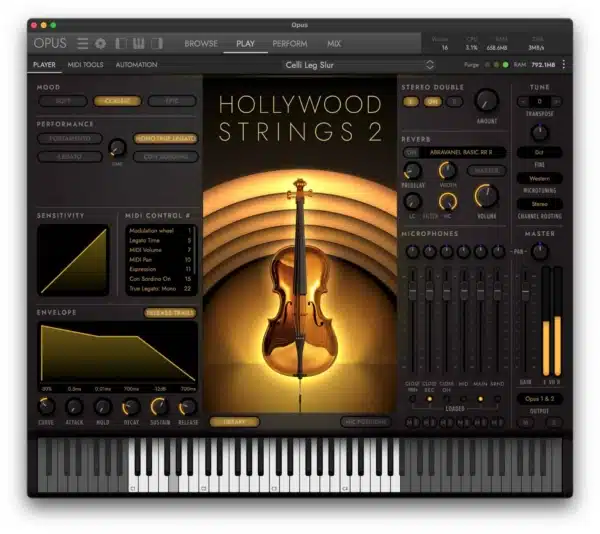This screenshot has height=534, width=600.
Task: Open the Oct fine-tune unit dropdown
Action: pyautogui.click(x=539, y=152)
